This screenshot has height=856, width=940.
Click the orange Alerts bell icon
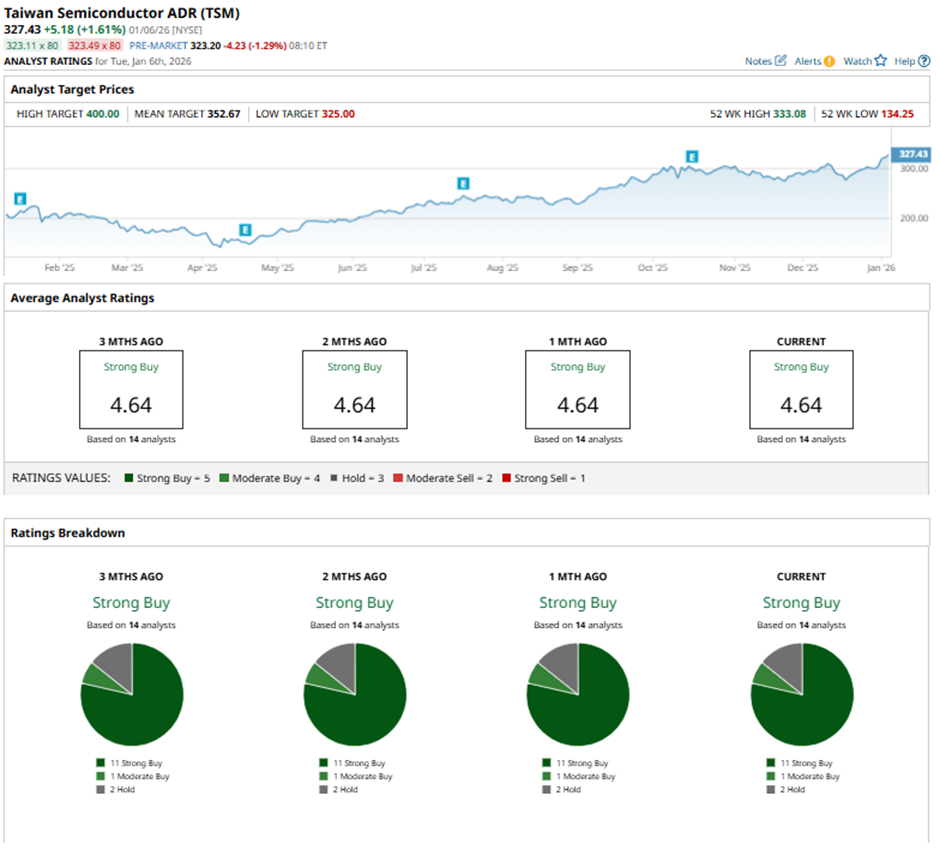(829, 61)
